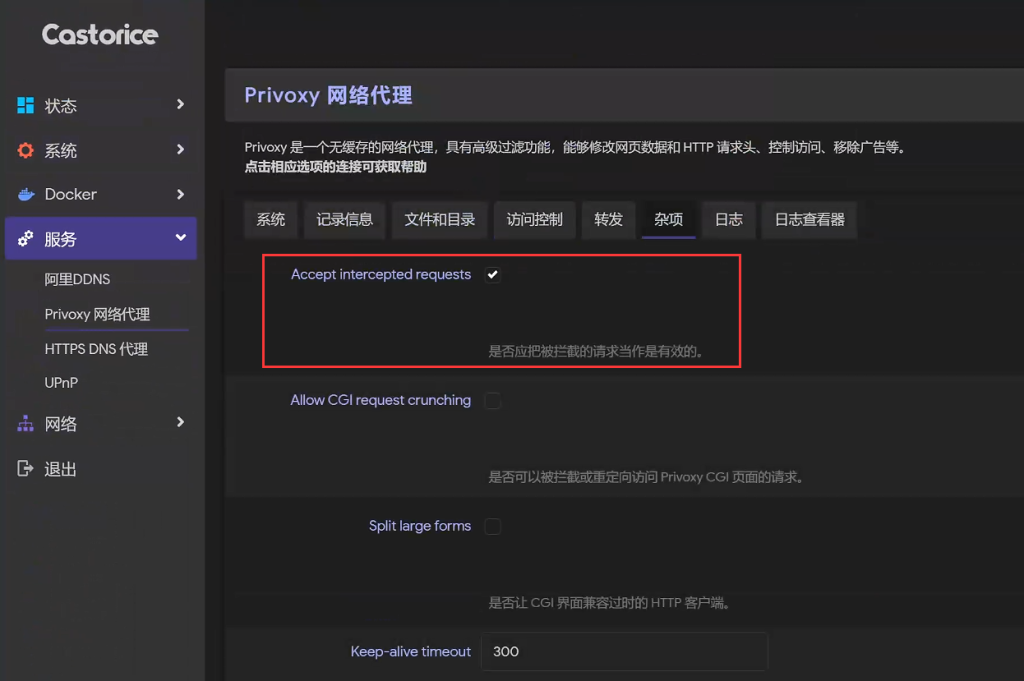Click the Docker whale icon
The height and width of the screenshot is (681, 1024).
click(x=26, y=194)
